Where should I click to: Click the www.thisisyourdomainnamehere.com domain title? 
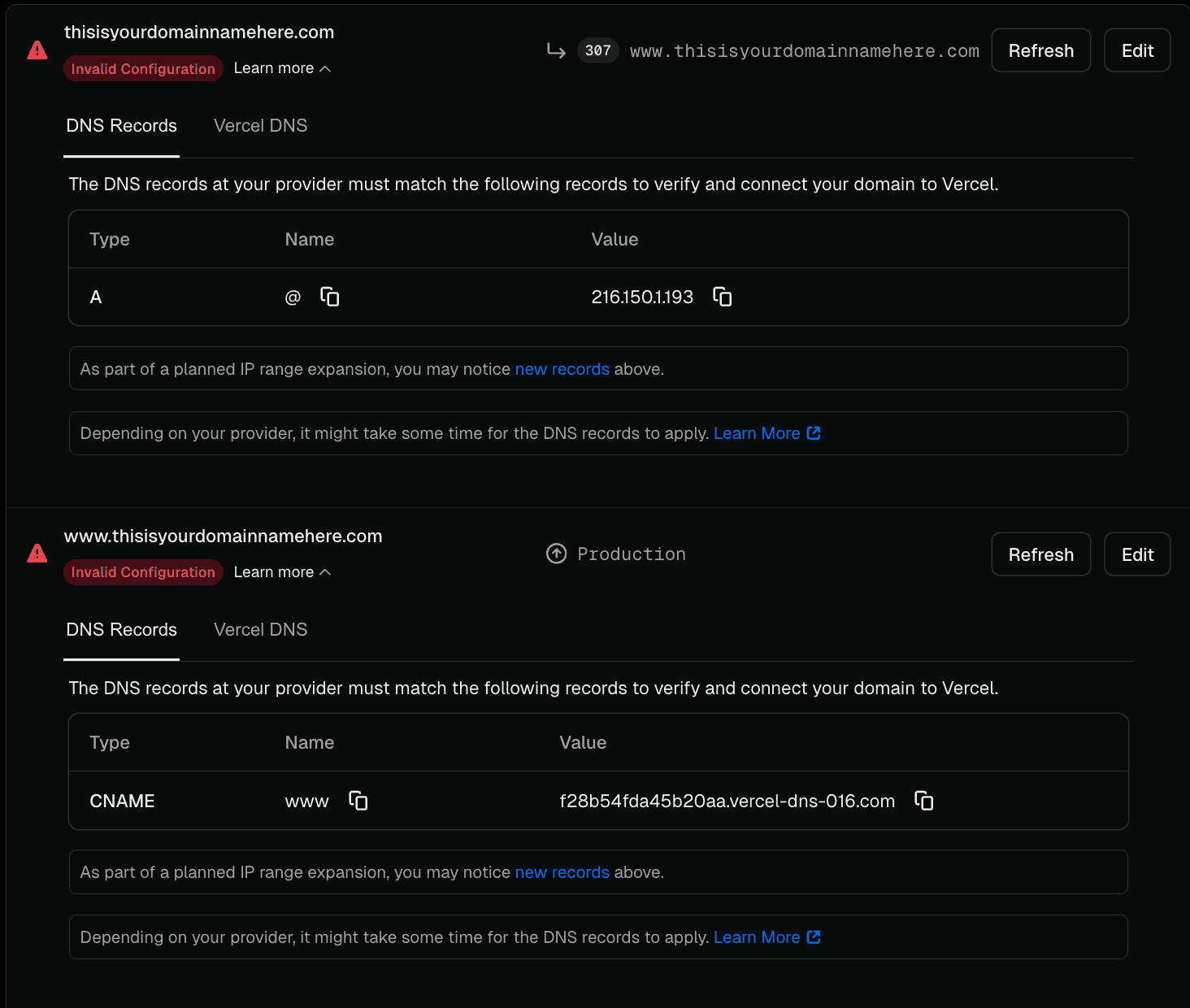(x=224, y=537)
